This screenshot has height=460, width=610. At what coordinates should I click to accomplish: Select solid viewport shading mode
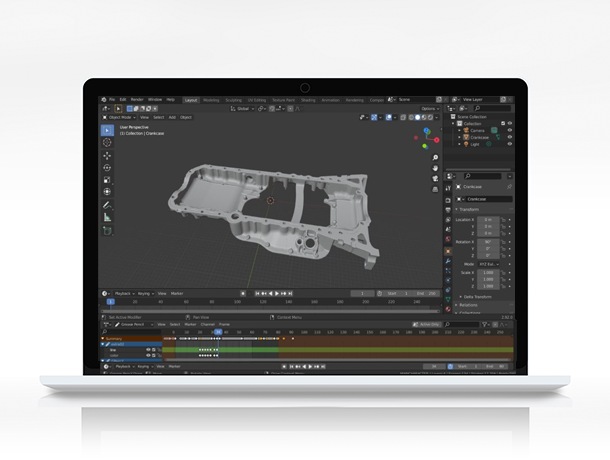(x=417, y=117)
